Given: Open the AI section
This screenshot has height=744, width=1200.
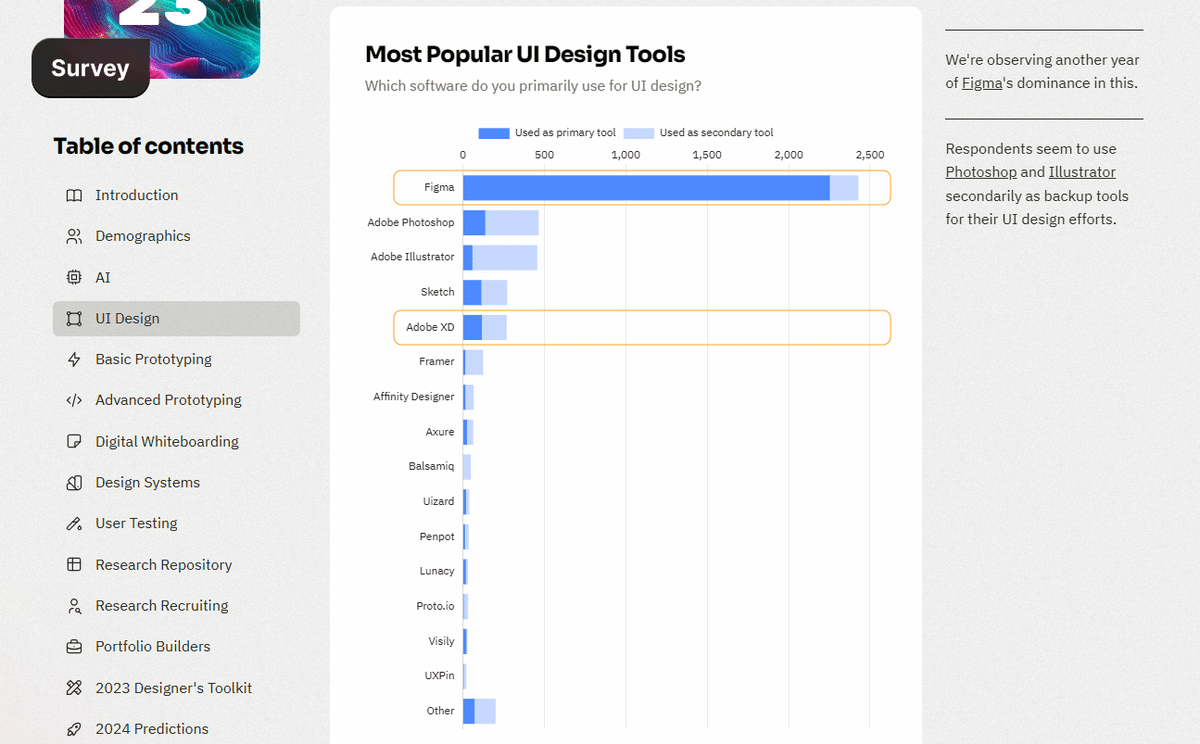Looking at the screenshot, I should [x=176, y=277].
